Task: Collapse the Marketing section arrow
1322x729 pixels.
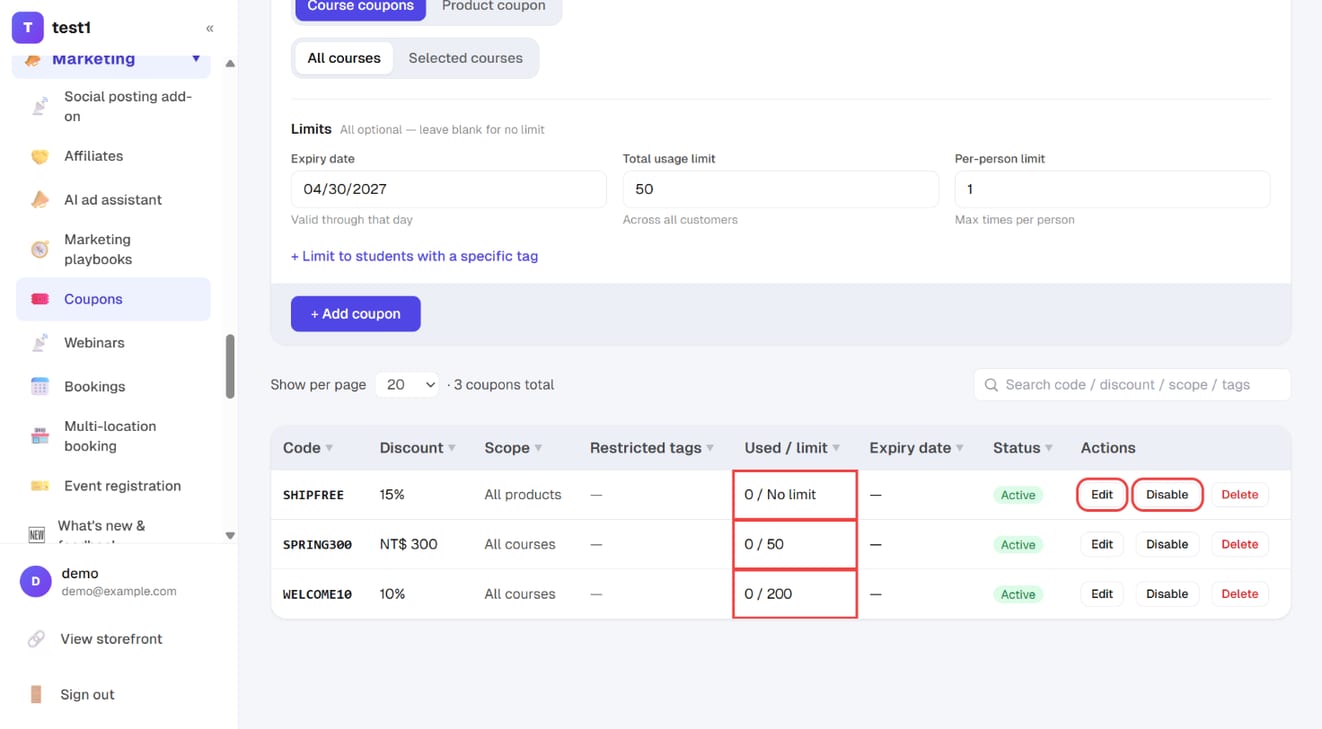Action: 196,59
